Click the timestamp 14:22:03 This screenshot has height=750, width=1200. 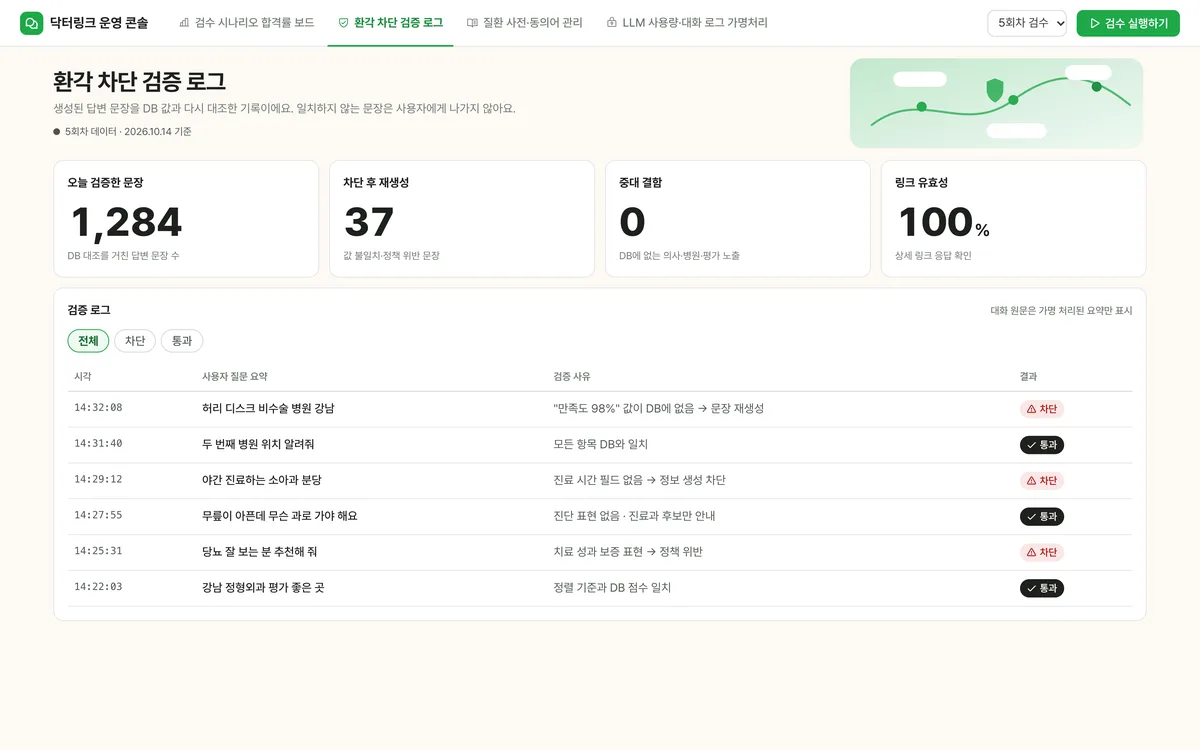[98, 588]
